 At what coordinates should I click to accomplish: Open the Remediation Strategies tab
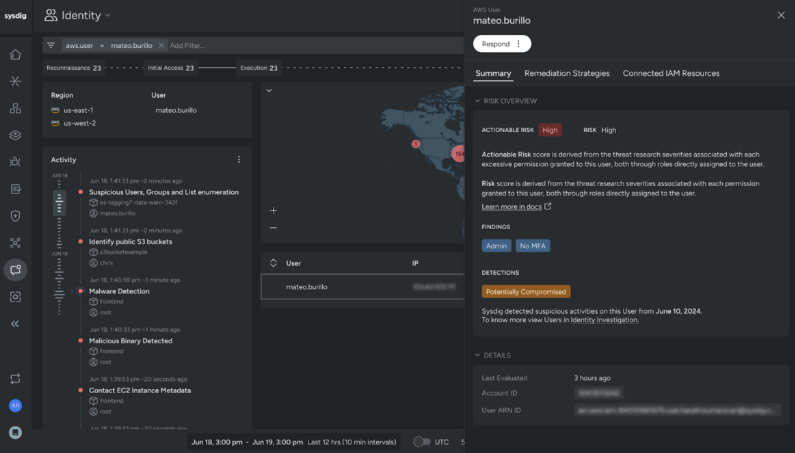(567, 73)
